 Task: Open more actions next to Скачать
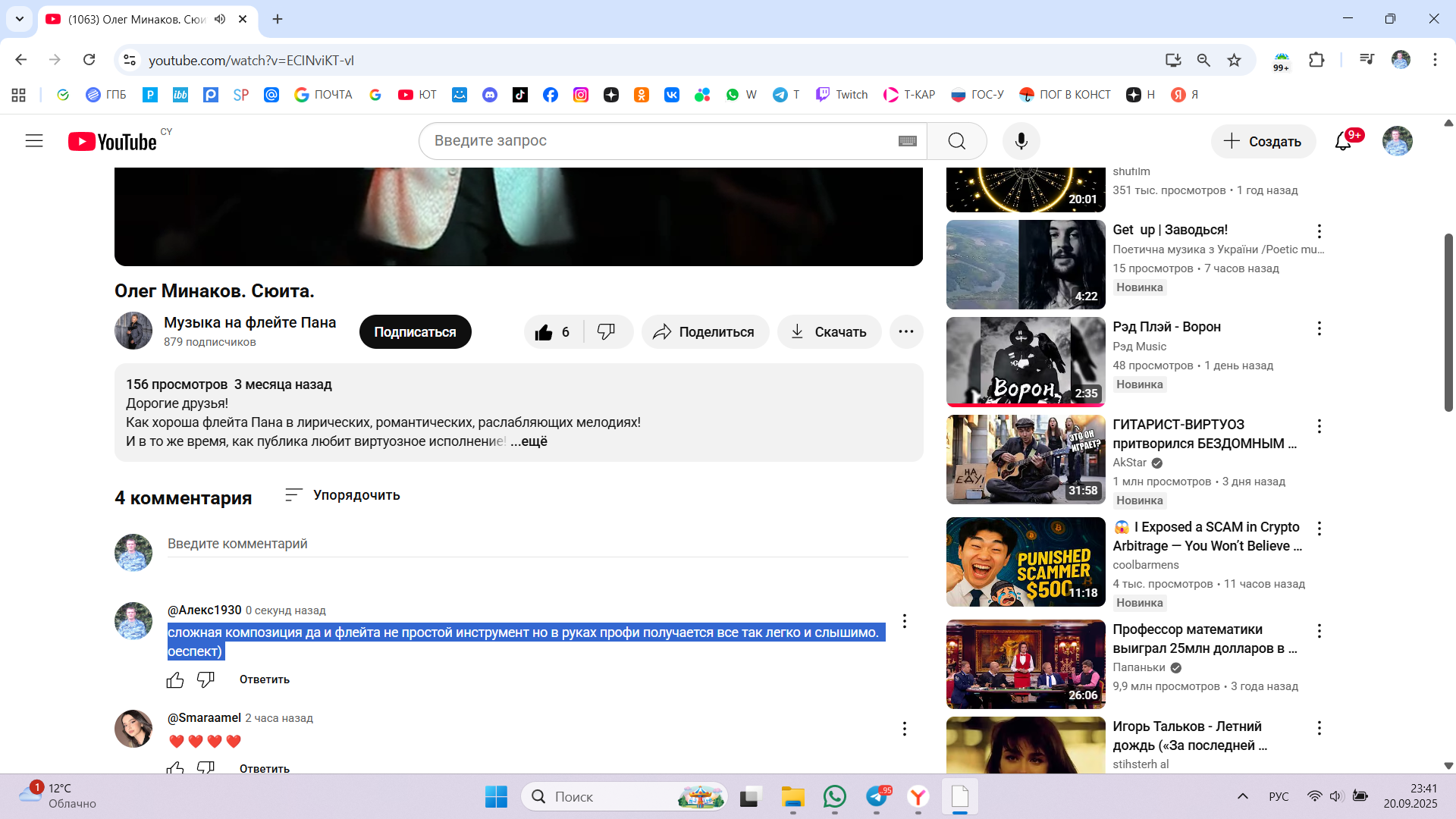(905, 332)
